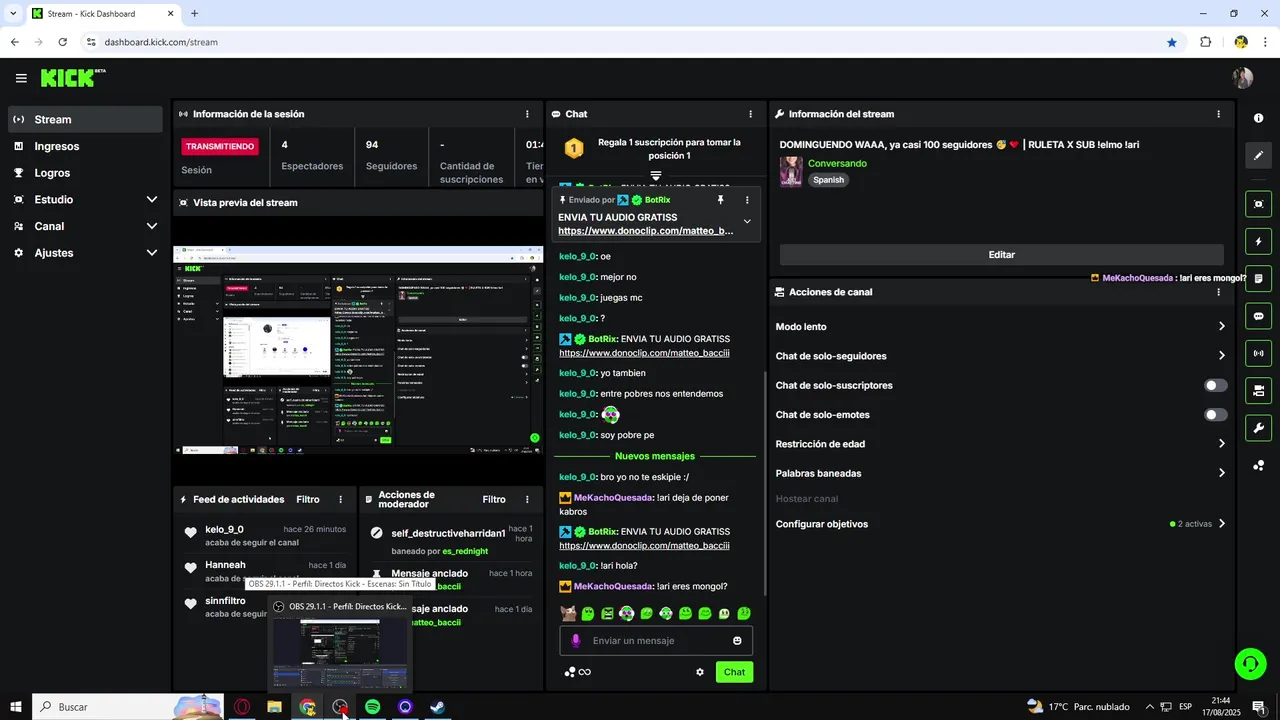Toggle the wrench tools widget icon
Viewport: 1280px width, 720px height.
pos(1258,428)
